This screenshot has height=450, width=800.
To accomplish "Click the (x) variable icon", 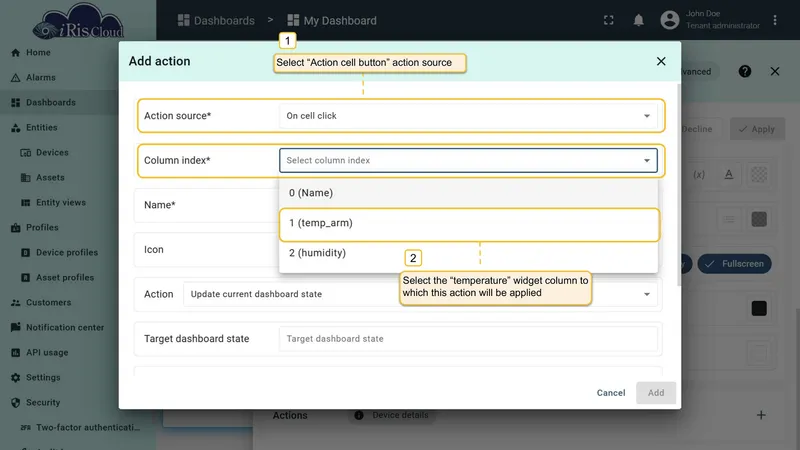I will pyautogui.click(x=699, y=174).
